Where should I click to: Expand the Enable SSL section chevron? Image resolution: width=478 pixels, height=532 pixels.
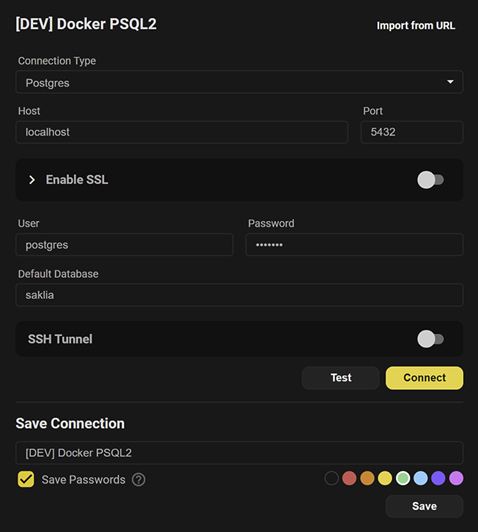click(x=32, y=180)
